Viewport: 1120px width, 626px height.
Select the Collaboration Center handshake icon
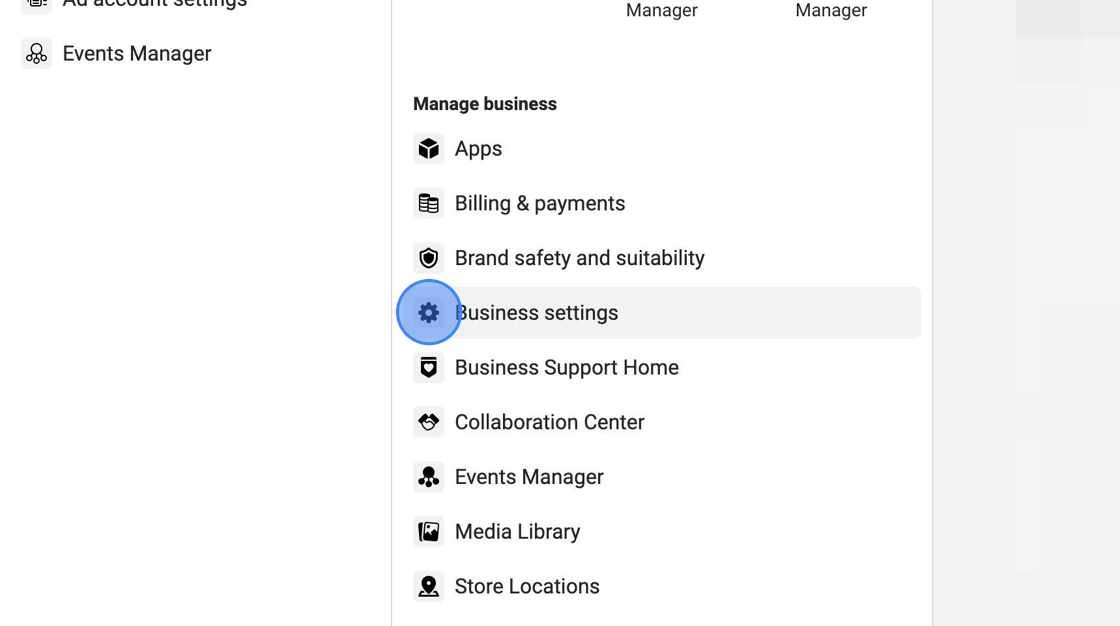[x=428, y=421]
